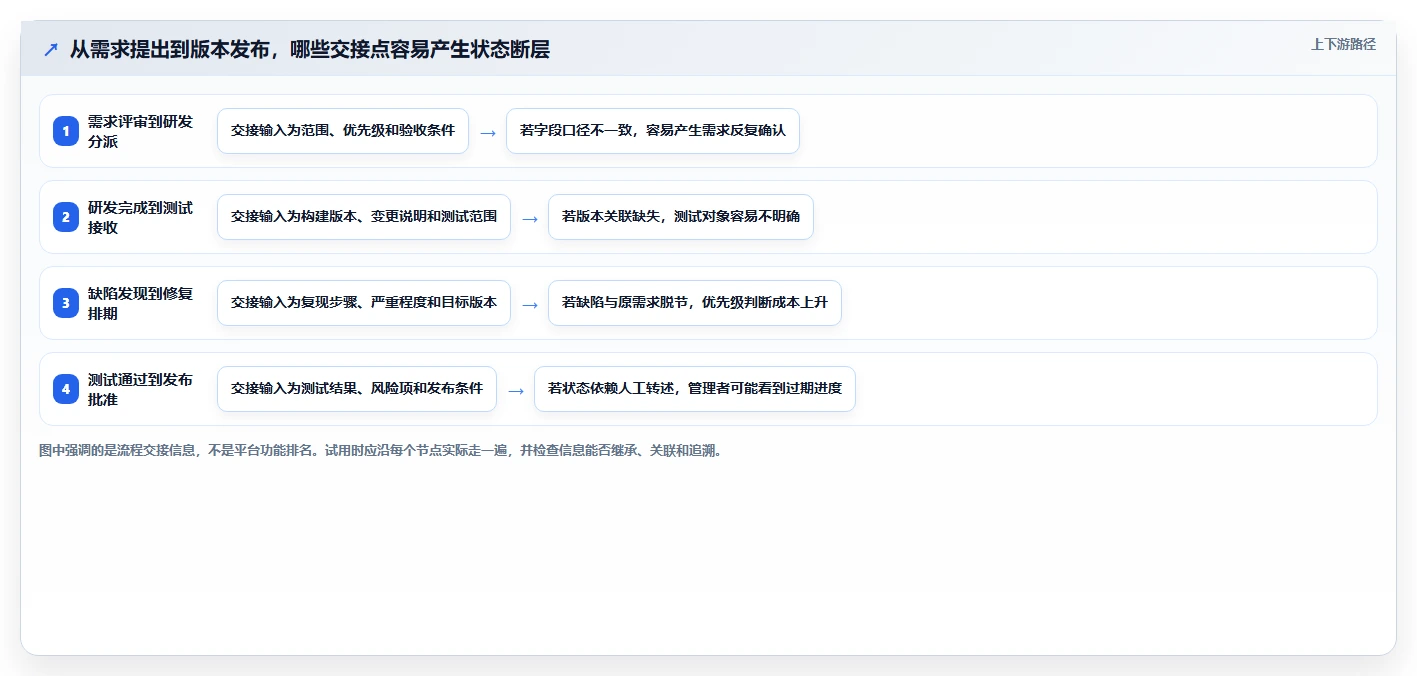The height and width of the screenshot is (676, 1417).
Task: Click the arrow after 交接输入为测试结果、风险项和发布条件
Action: pyautogui.click(x=516, y=390)
